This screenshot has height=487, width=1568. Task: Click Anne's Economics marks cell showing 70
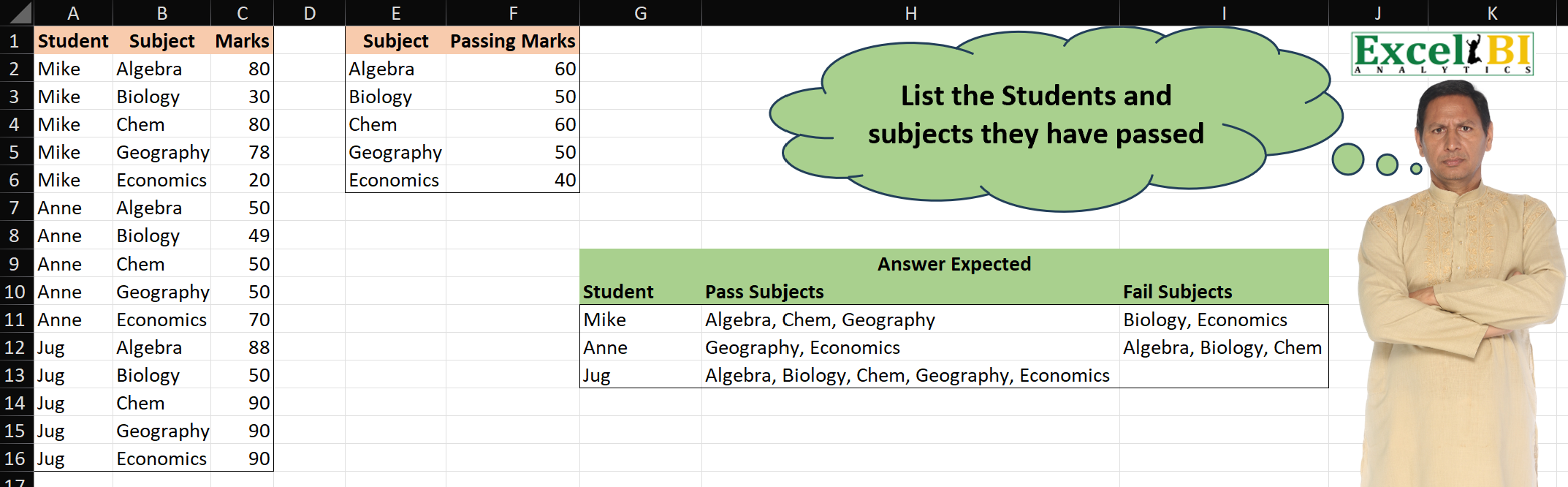243,320
